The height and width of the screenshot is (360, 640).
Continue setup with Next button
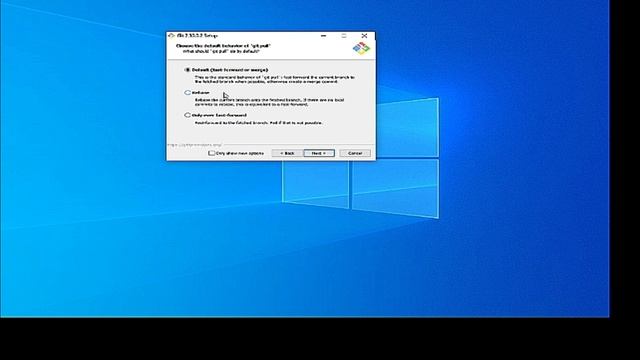point(319,153)
